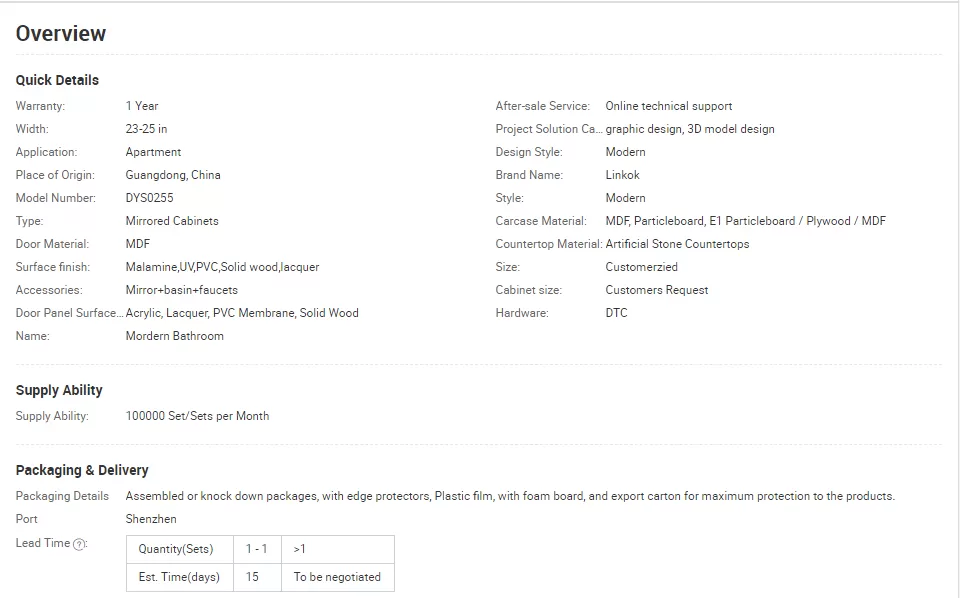Click the model number DYS0255
The image size is (960, 598).
(x=149, y=198)
